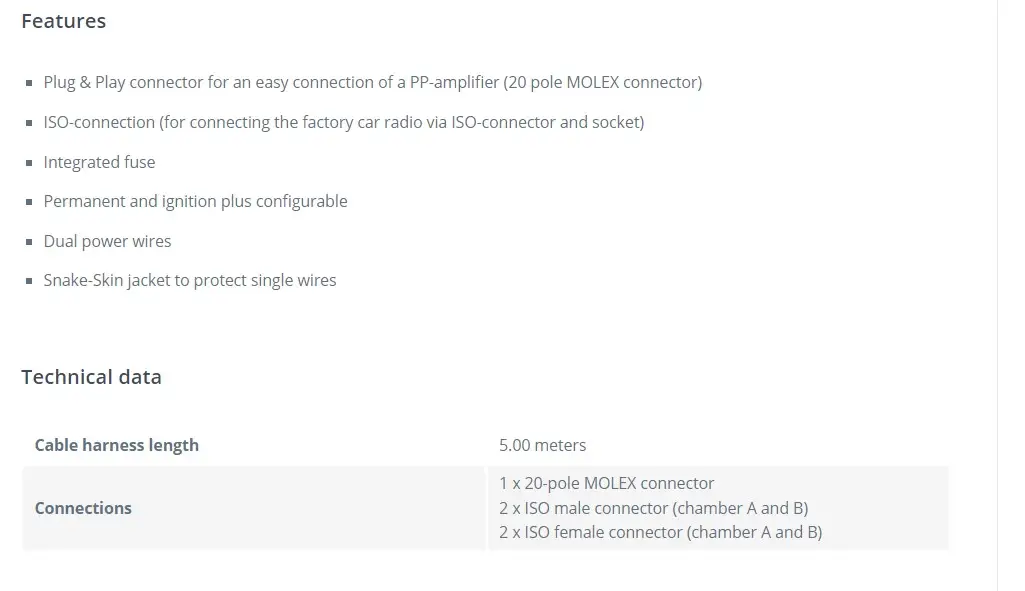This screenshot has height=591, width=1025.
Task: Select the Integrated fuse list item
Action: click(99, 162)
